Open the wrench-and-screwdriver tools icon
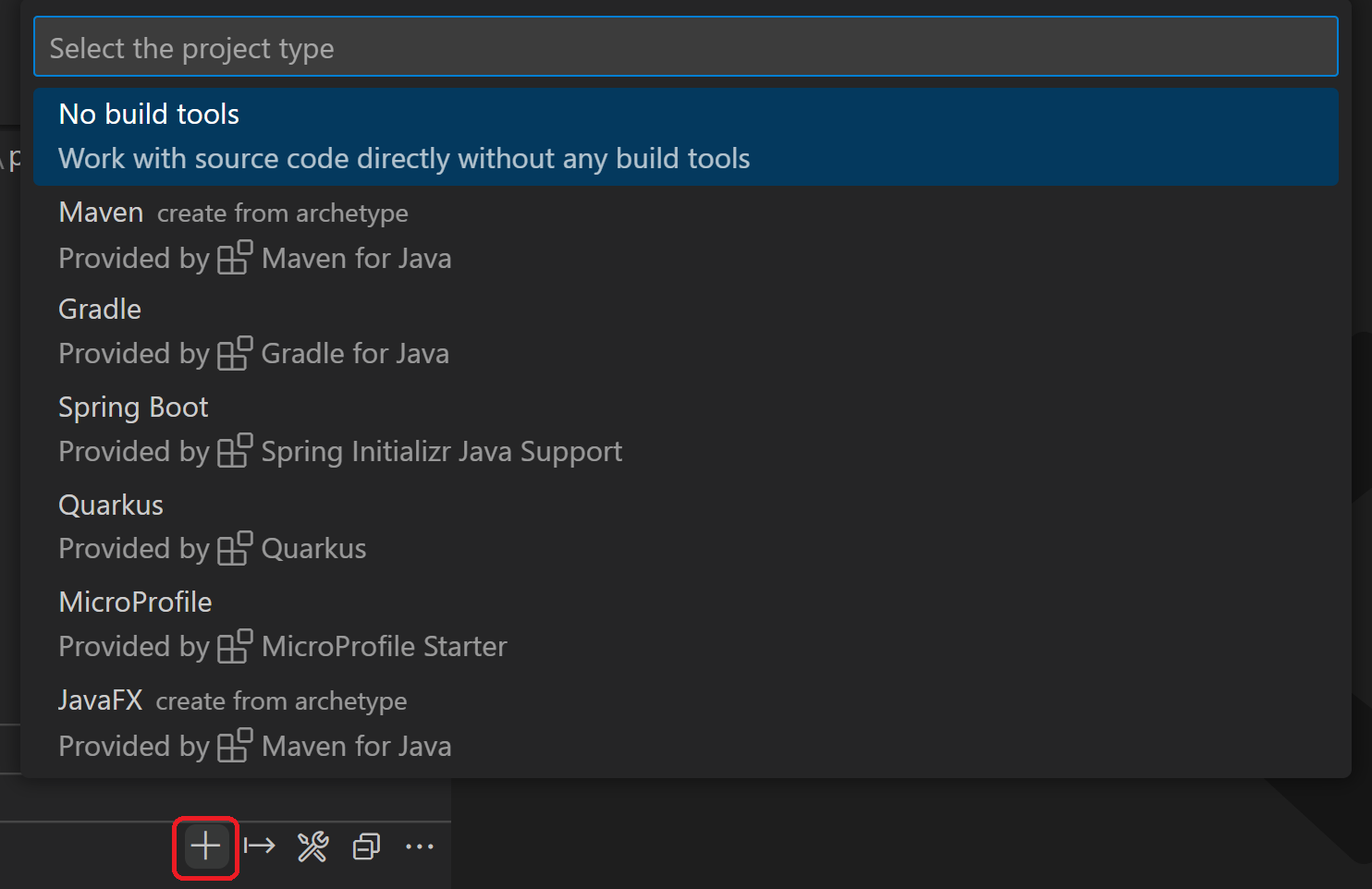This screenshot has height=889, width=1372. pyautogui.click(x=312, y=846)
